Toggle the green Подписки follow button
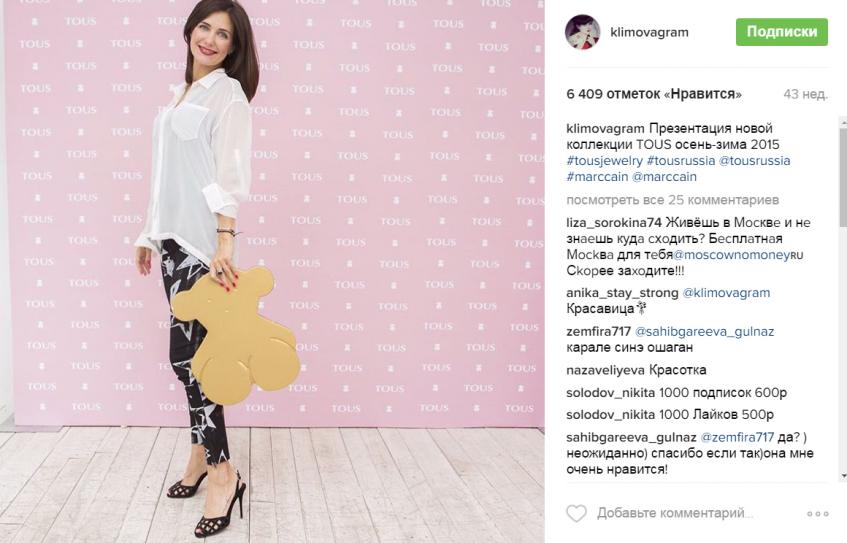 pos(782,32)
